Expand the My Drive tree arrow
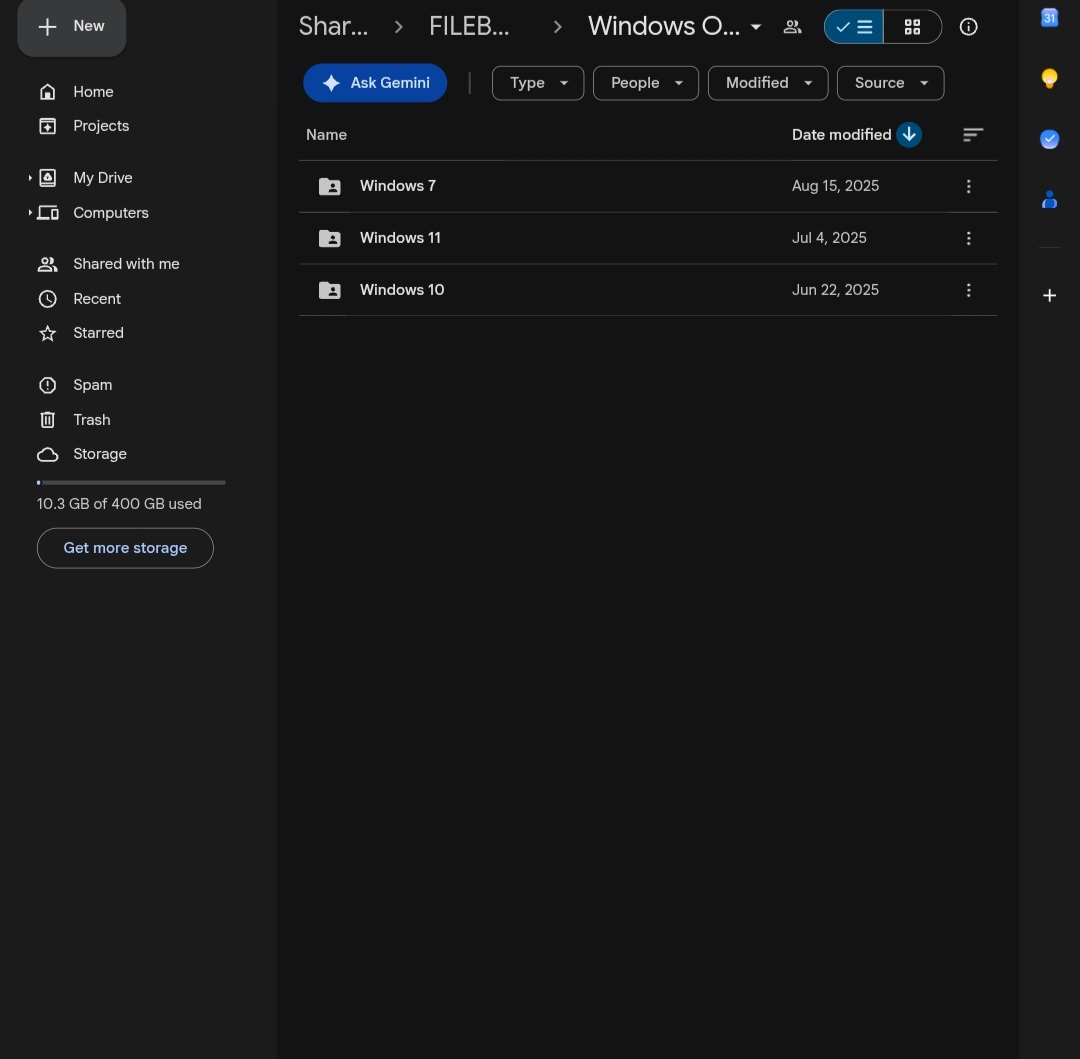The width and height of the screenshot is (1080, 1059). click(x=30, y=178)
